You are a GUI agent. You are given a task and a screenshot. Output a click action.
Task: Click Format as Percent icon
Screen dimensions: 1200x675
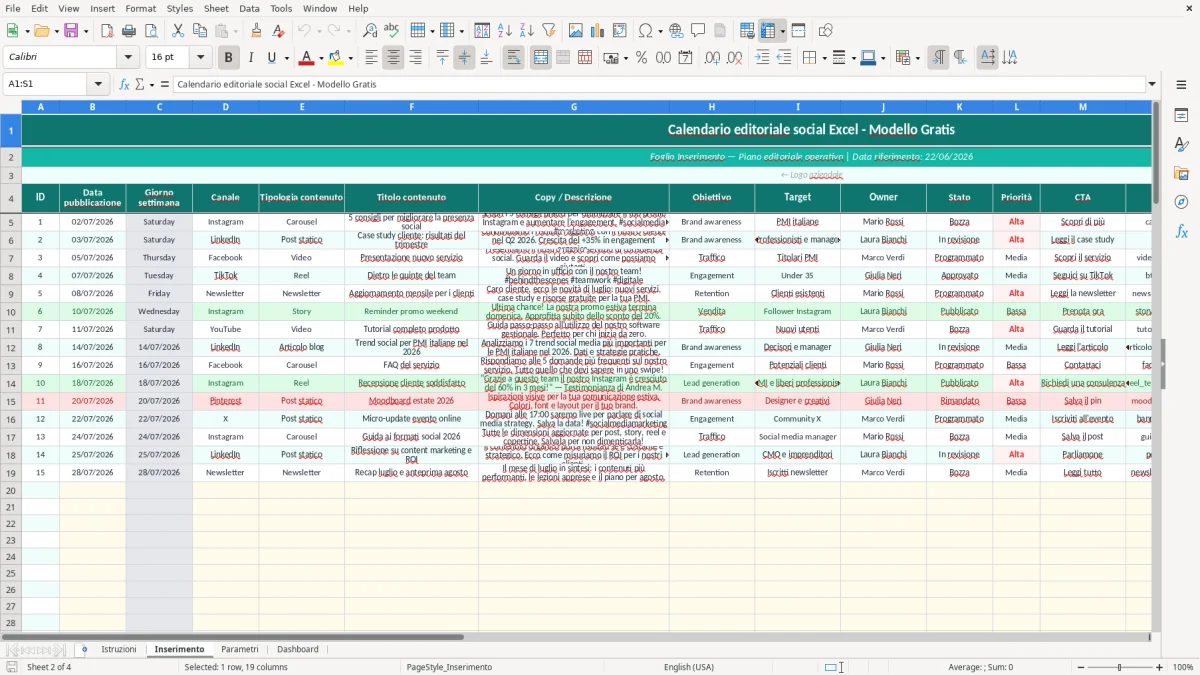(642, 58)
